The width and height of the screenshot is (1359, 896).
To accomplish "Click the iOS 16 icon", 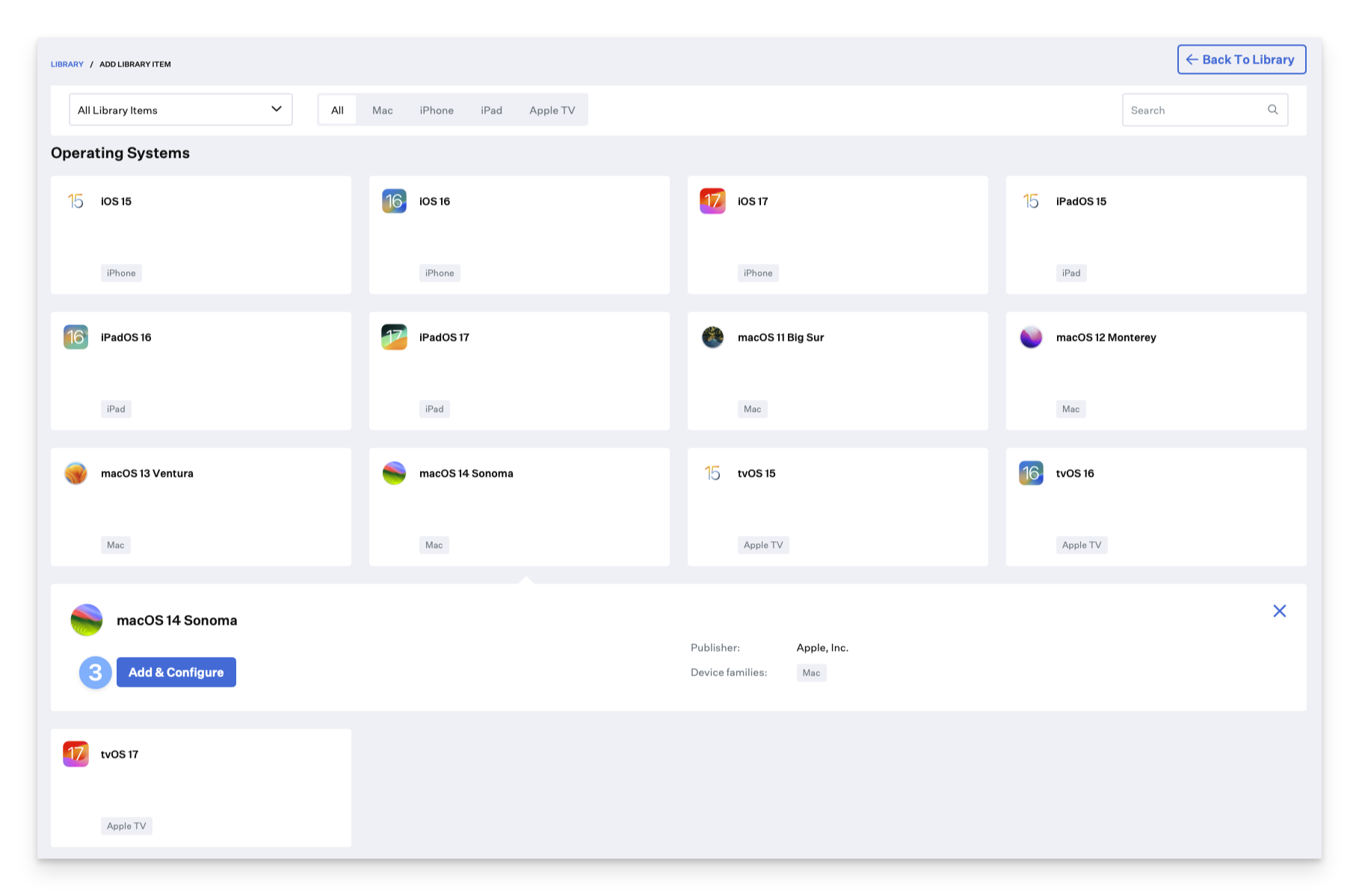I will coord(394,201).
